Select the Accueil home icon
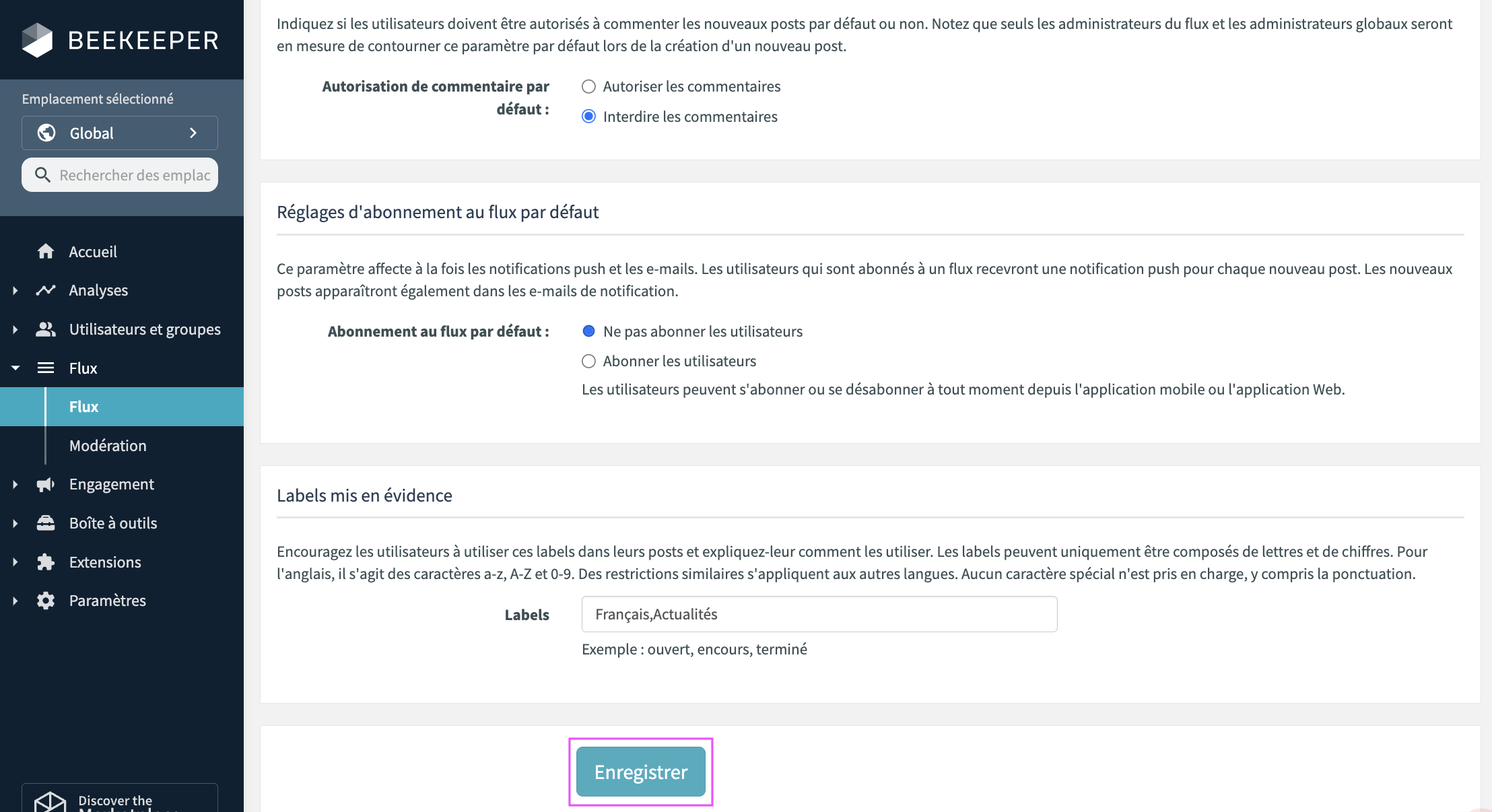This screenshot has height=812, width=1492. (46, 251)
